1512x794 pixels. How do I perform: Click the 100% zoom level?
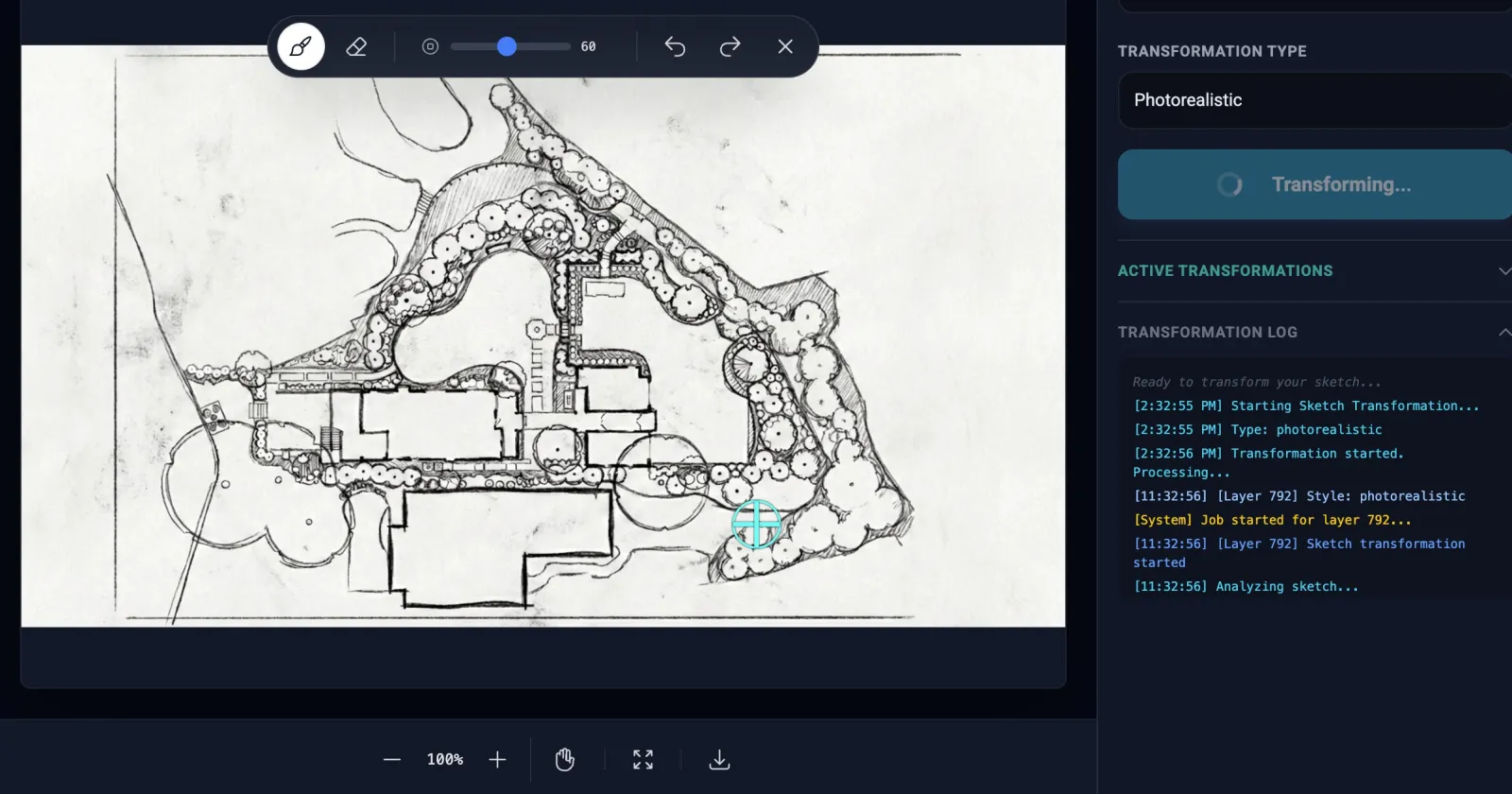[x=445, y=759]
